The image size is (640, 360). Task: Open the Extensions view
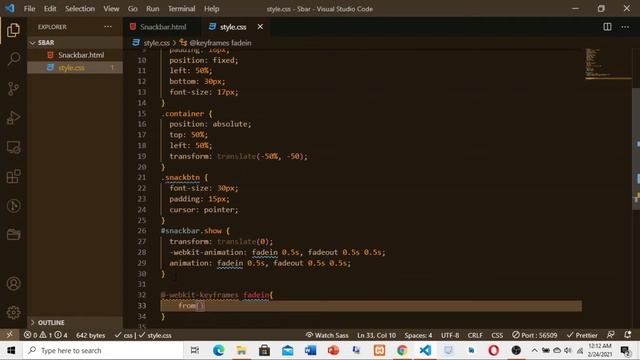click(13, 177)
